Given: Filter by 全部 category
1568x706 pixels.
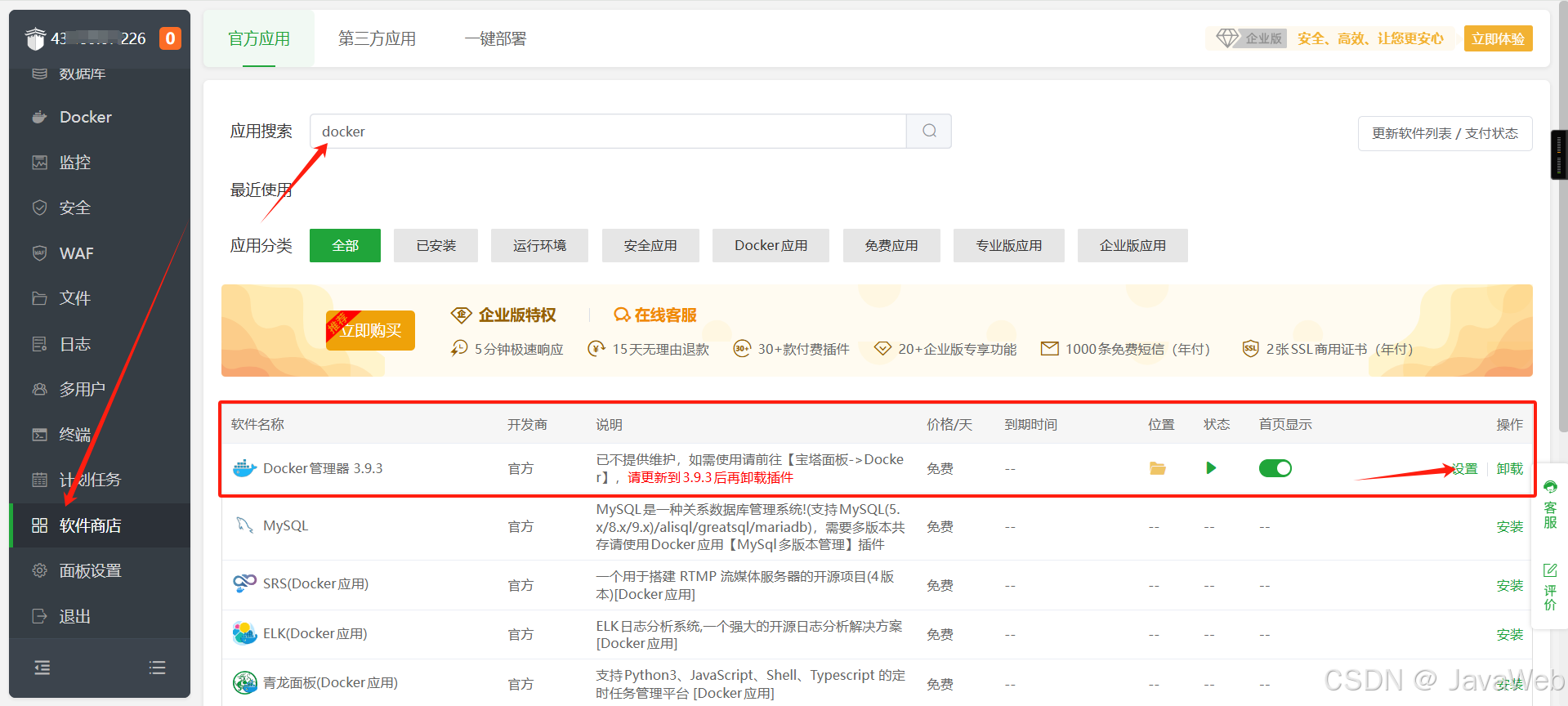Looking at the screenshot, I should pyautogui.click(x=345, y=245).
